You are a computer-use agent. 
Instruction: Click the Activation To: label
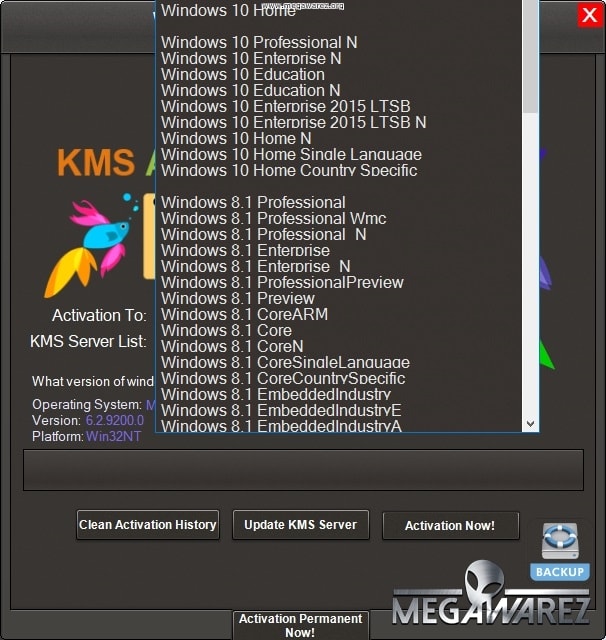point(99,316)
